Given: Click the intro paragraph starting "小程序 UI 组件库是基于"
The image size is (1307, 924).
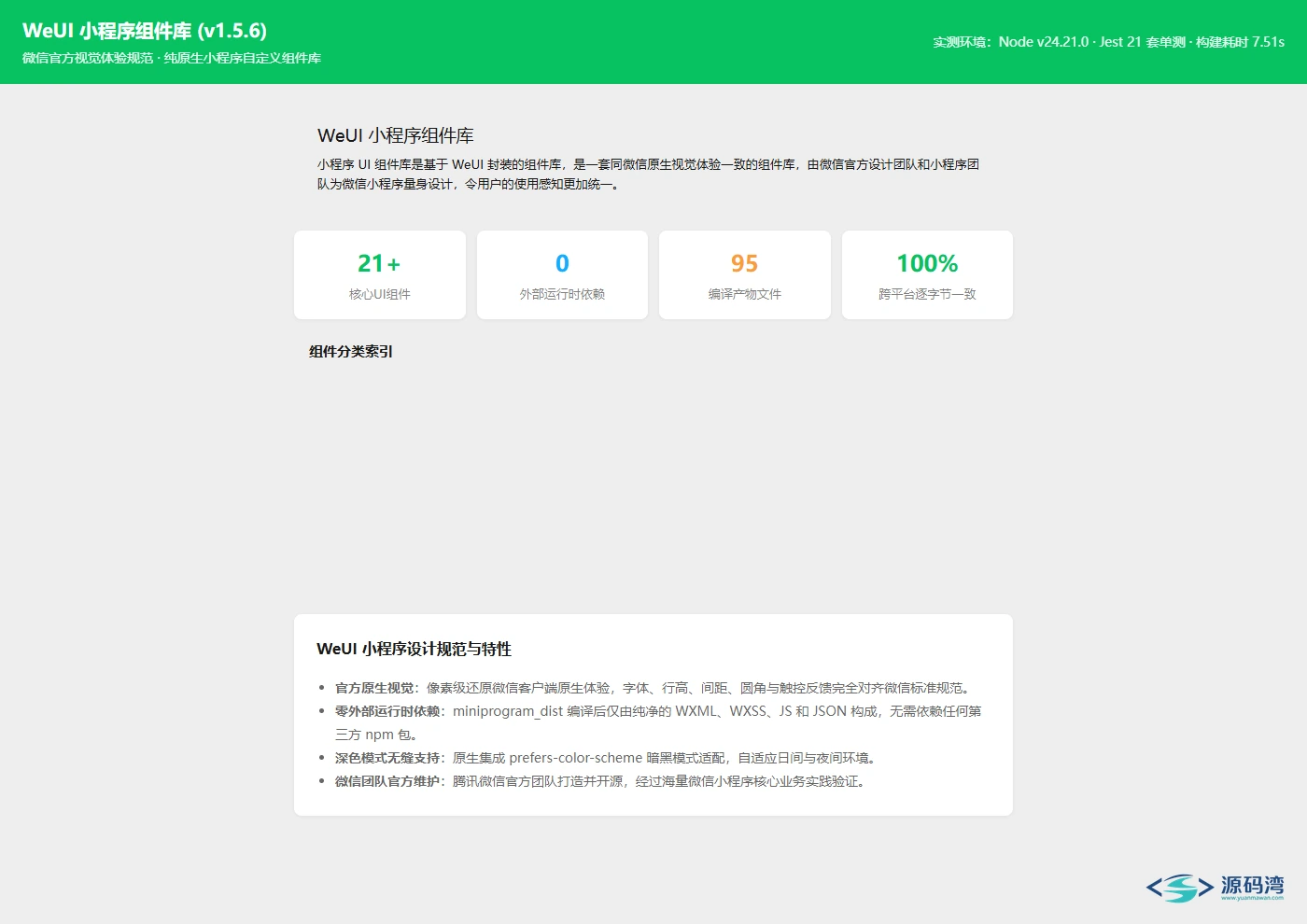Looking at the screenshot, I should [649, 174].
